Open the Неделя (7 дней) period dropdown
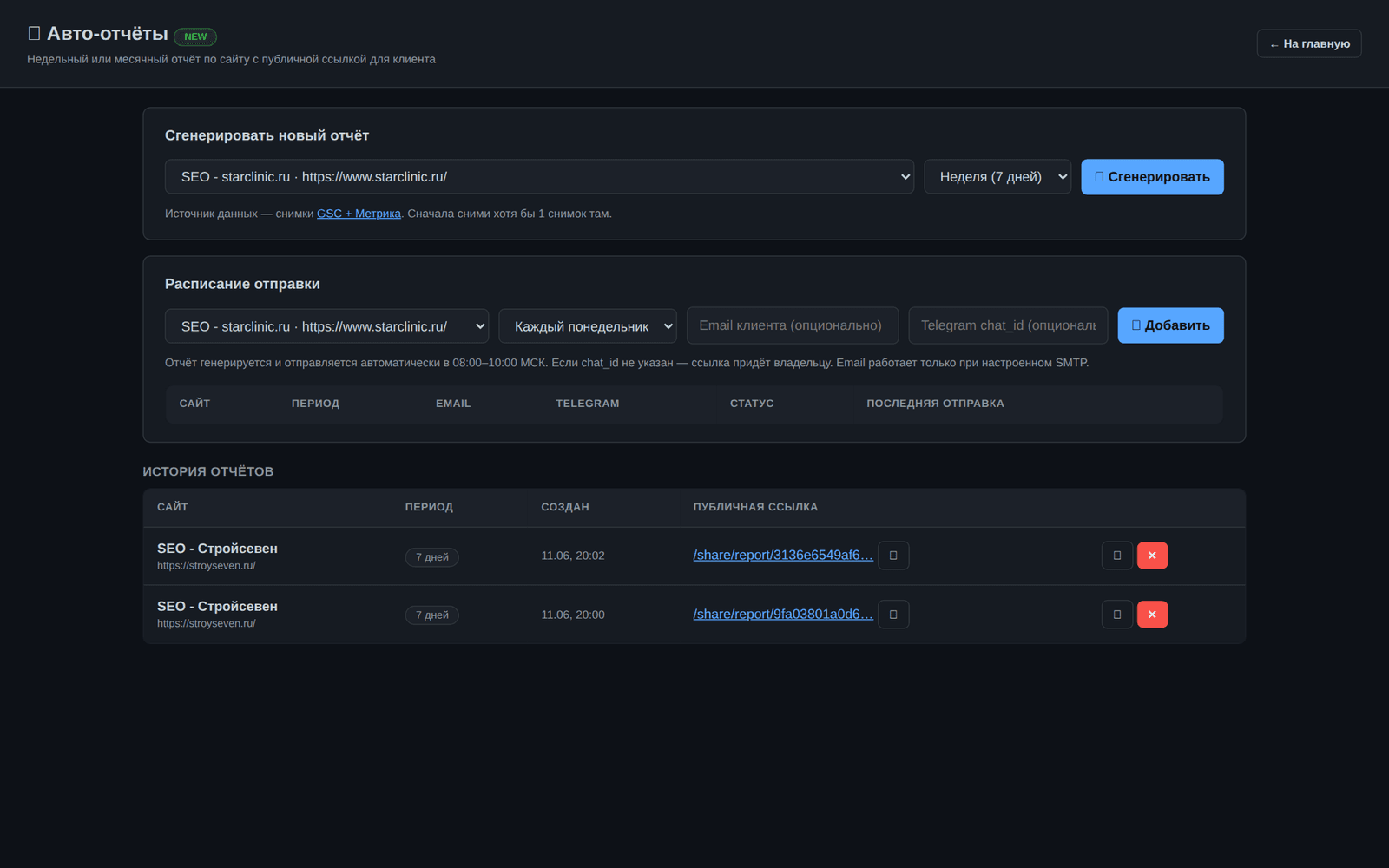Screen dimensions: 1389x868 [997, 176]
